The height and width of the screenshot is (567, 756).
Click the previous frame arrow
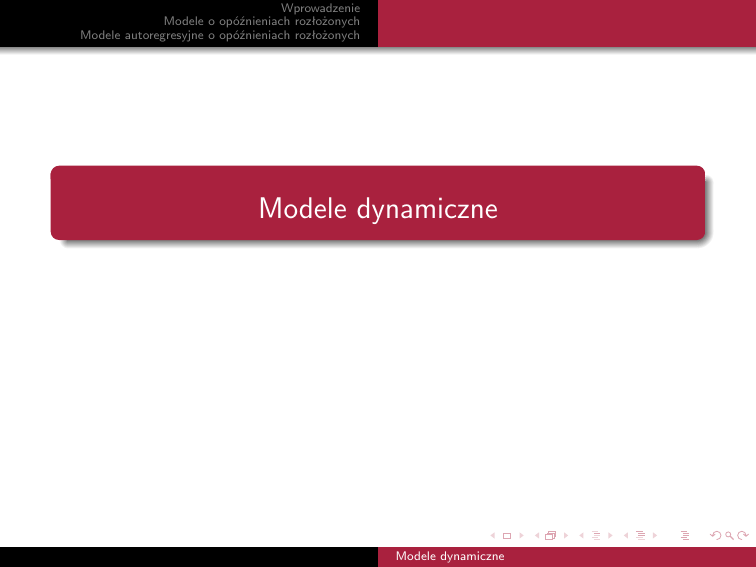[537, 537]
